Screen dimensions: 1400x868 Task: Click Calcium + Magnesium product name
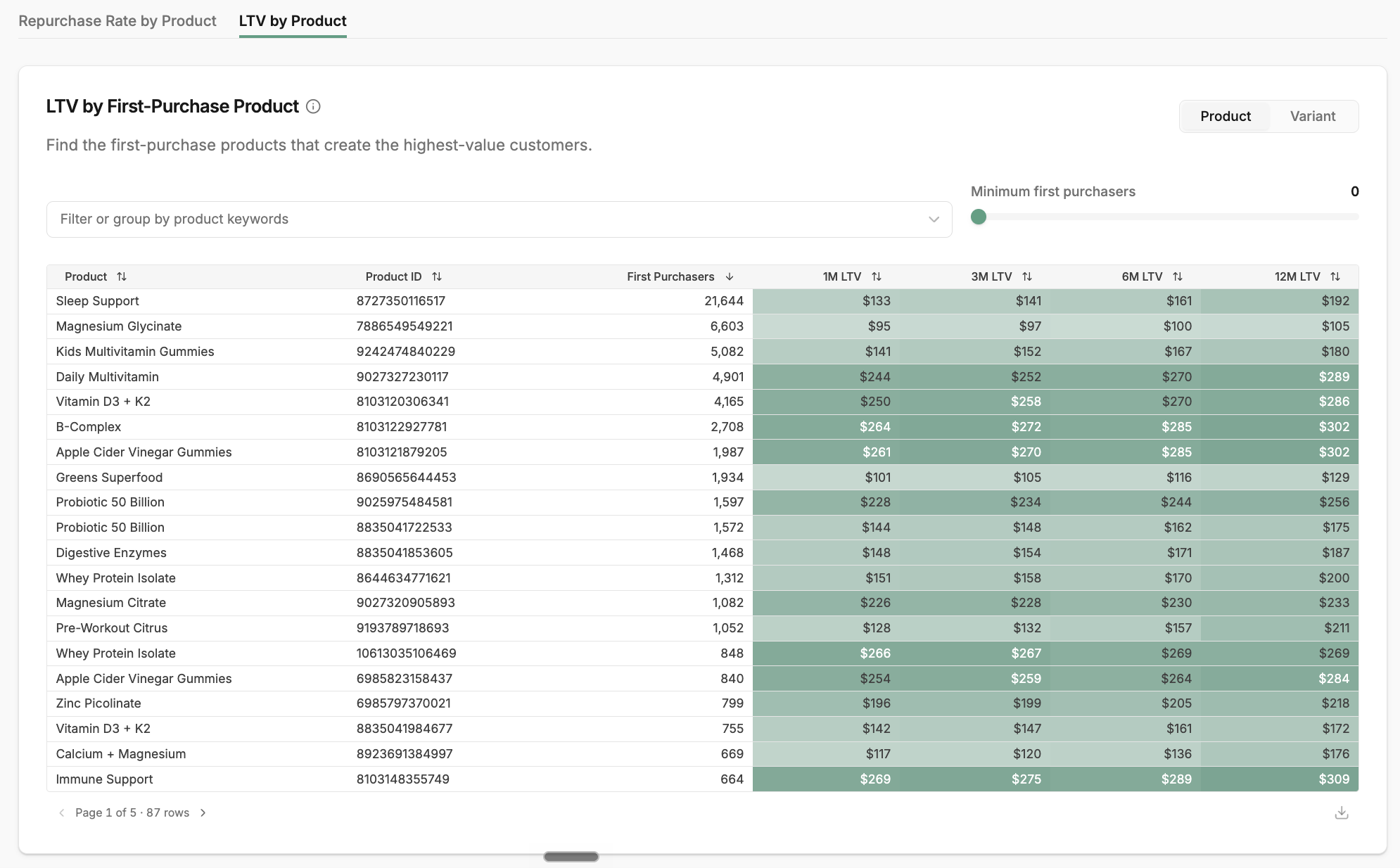(x=121, y=754)
